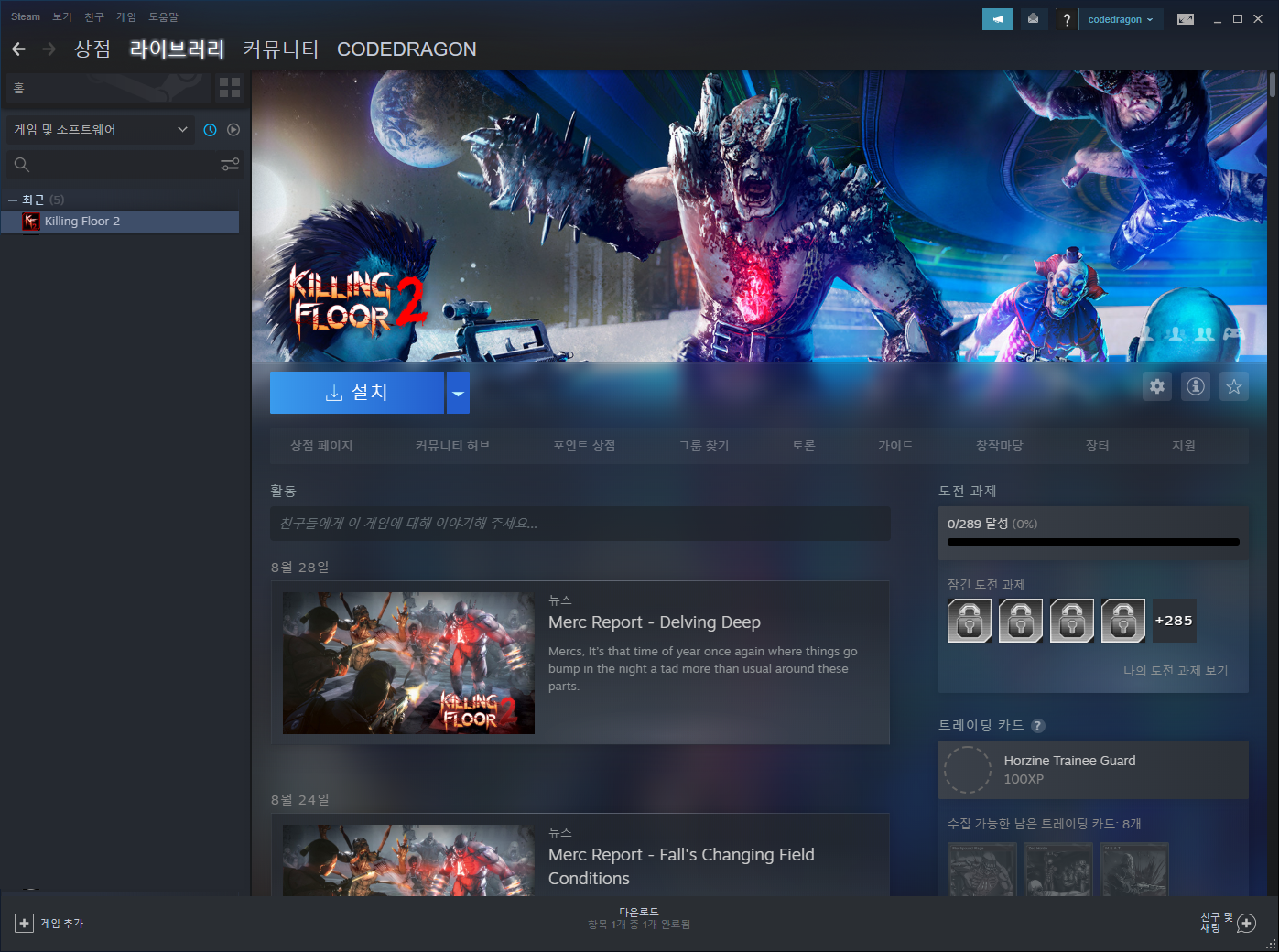Click the third locked achievement icon
1279x952 pixels.
click(1072, 621)
